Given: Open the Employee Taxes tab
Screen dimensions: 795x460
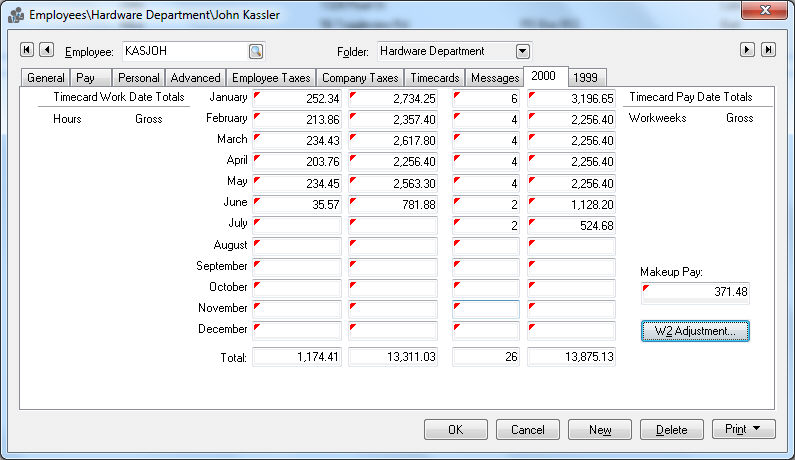Looking at the screenshot, I should pyautogui.click(x=271, y=78).
